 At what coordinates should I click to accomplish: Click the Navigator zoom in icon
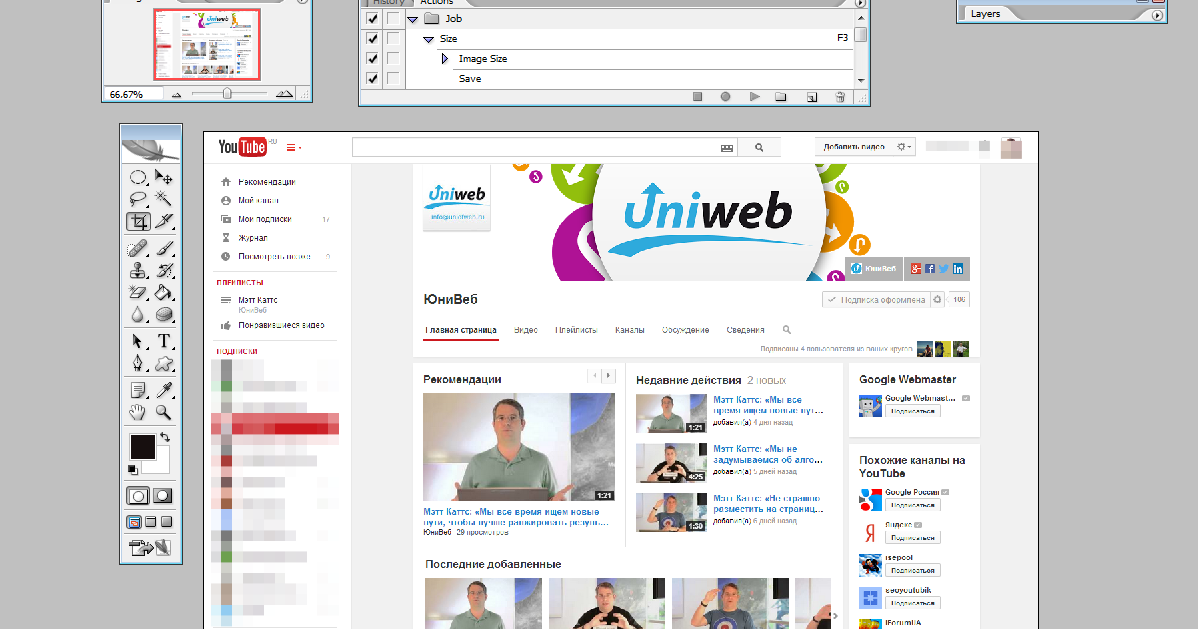coord(284,93)
